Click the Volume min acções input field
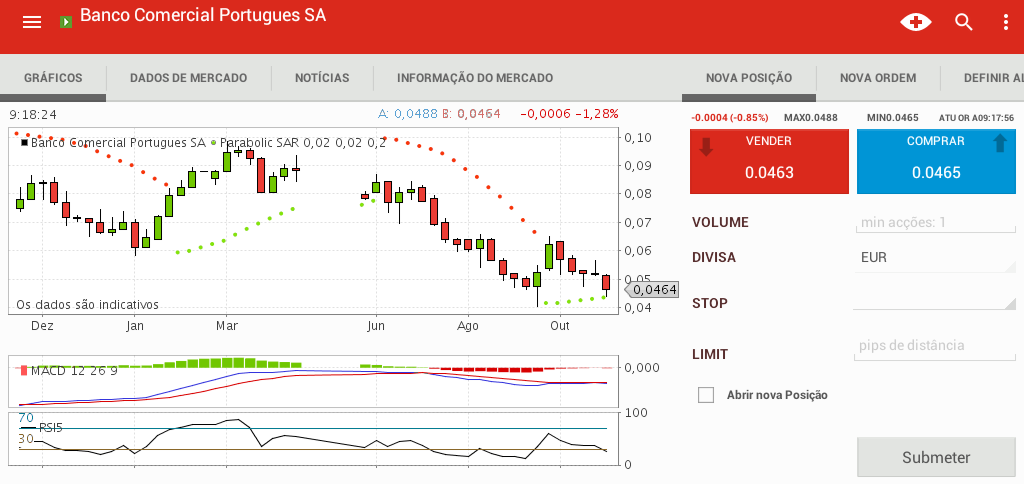Viewport: 1024px width, 484px height. (x=934, y=222)
